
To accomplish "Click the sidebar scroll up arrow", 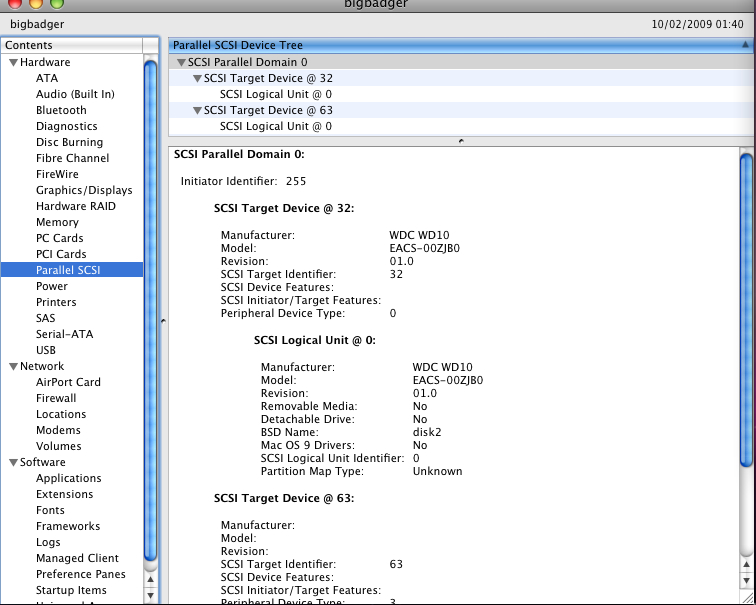I will pos(150,579).
